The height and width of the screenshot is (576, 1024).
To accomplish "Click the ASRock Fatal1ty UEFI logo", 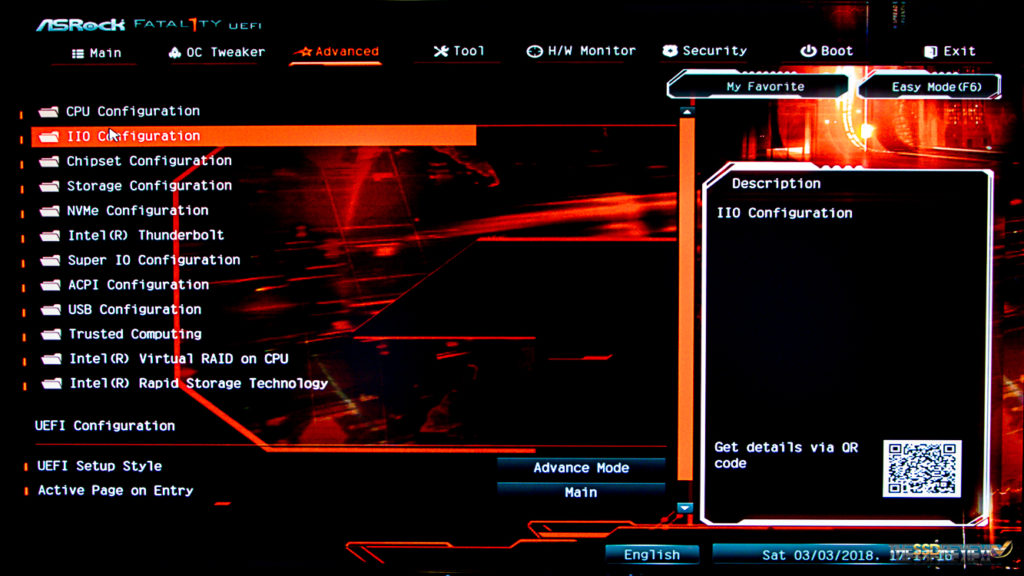I will [x=149, y=25].
